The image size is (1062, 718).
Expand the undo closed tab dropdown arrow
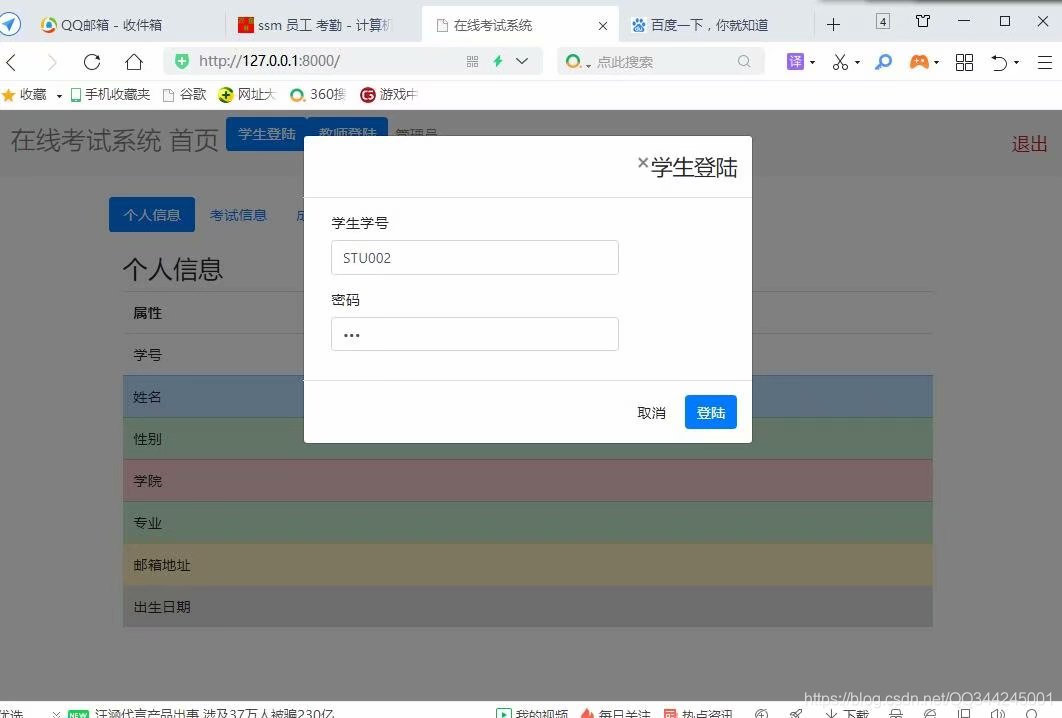(1017, 63)
